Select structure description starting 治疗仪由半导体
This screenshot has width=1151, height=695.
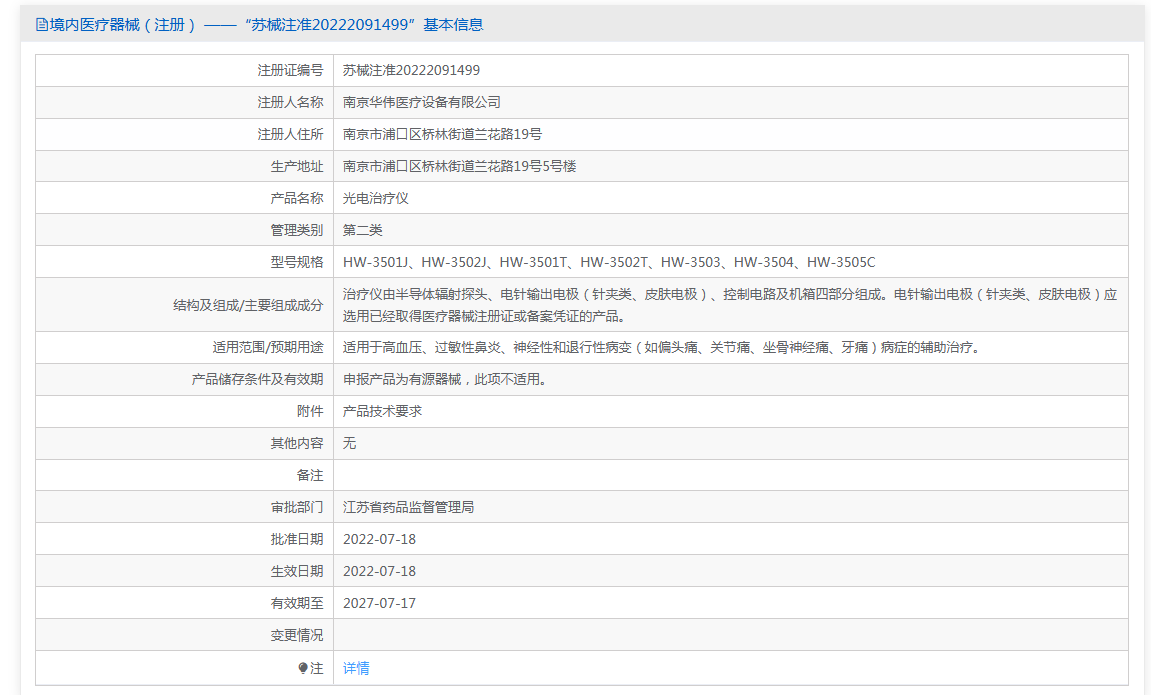point(730,305)
